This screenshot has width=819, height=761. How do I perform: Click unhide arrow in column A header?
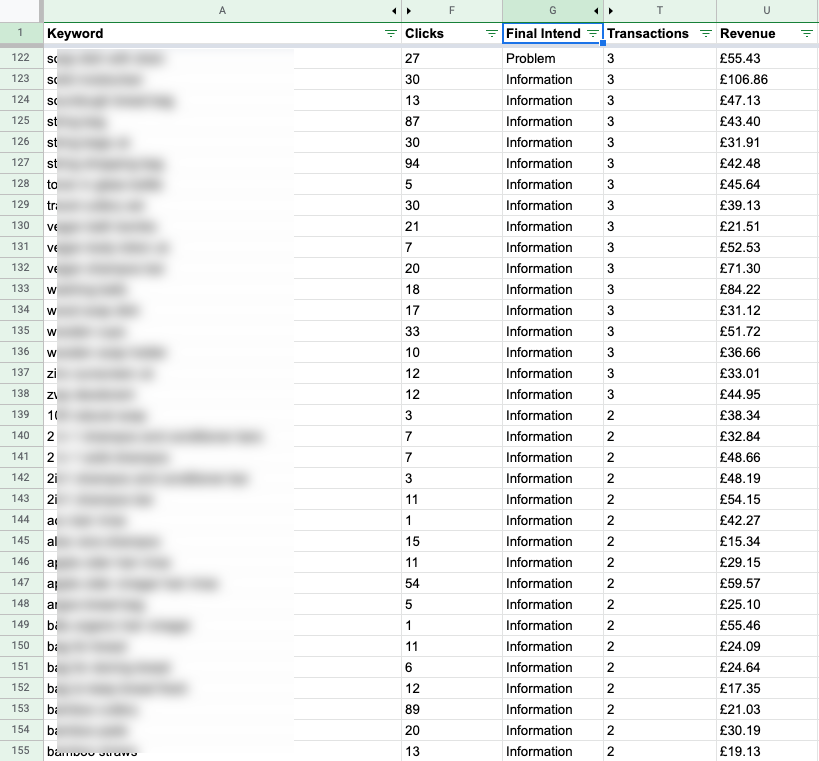(x=395, y=11)
